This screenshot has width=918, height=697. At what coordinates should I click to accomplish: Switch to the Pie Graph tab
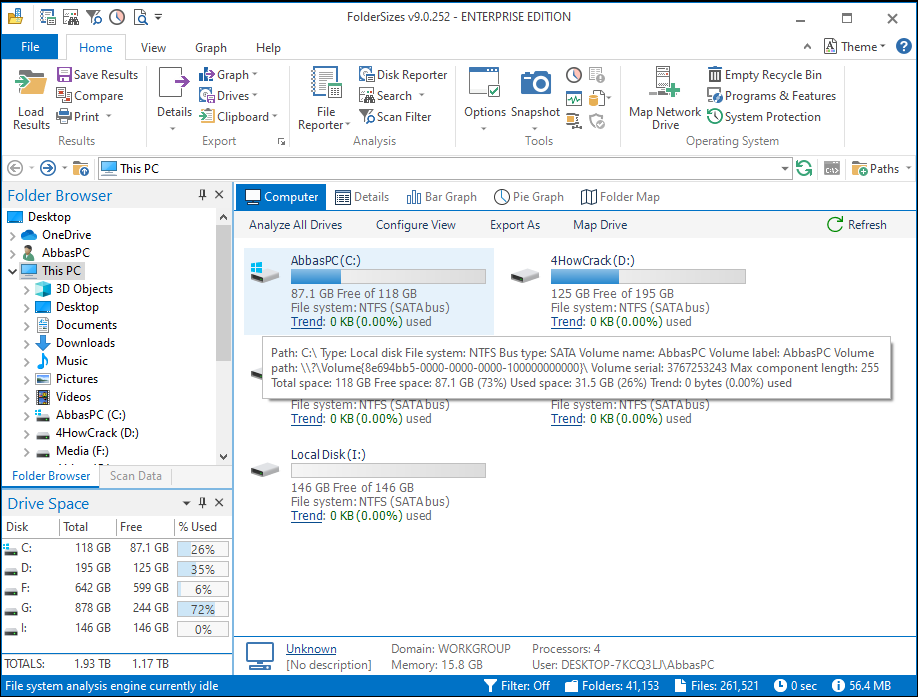(529, 197)
